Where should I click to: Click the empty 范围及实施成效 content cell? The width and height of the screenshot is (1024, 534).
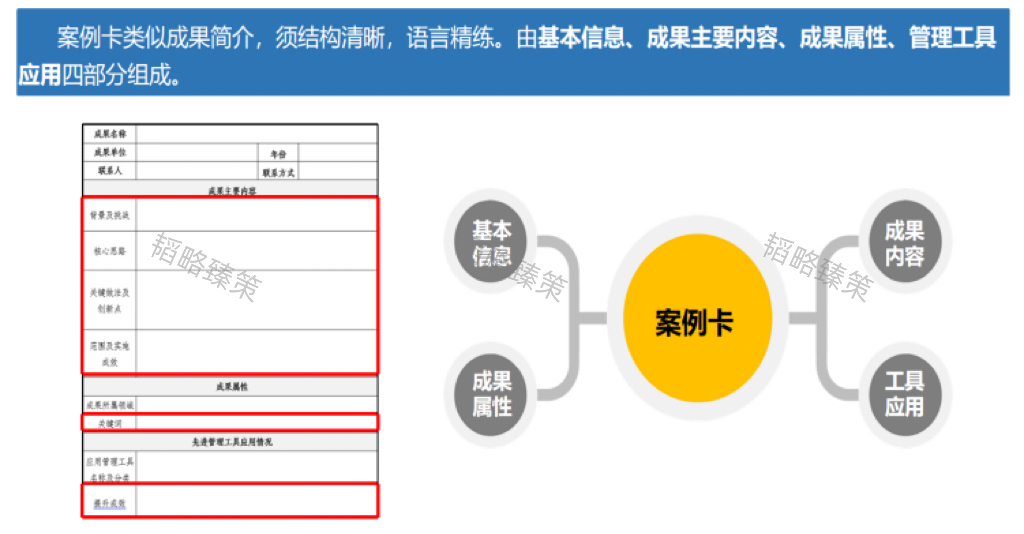pos(256,351)
